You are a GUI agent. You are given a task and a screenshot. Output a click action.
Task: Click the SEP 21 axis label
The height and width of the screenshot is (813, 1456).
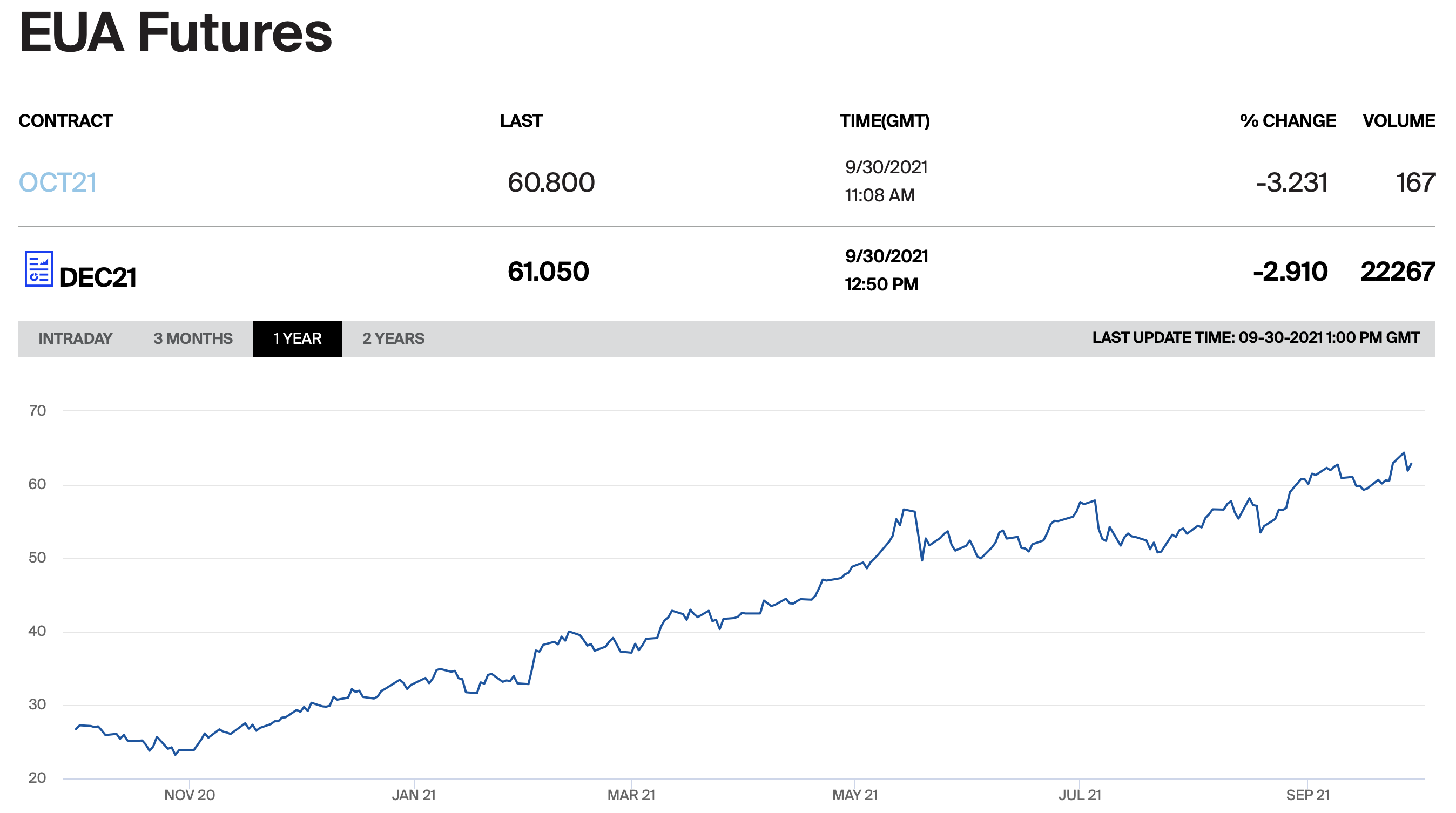click(1308, 795)
